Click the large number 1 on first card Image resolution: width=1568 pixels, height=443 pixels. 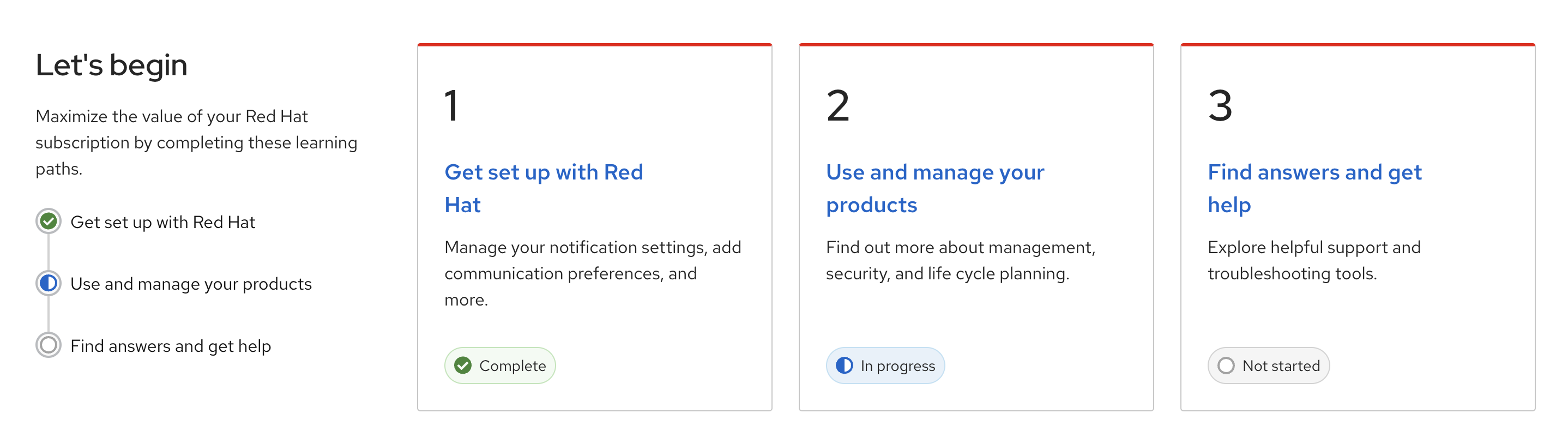coord(451,106)
